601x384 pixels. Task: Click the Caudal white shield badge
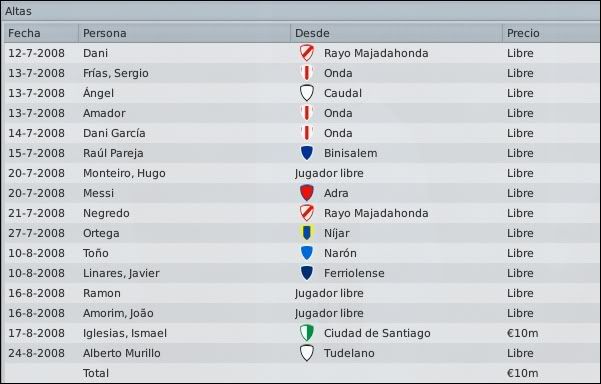(307, 93)
